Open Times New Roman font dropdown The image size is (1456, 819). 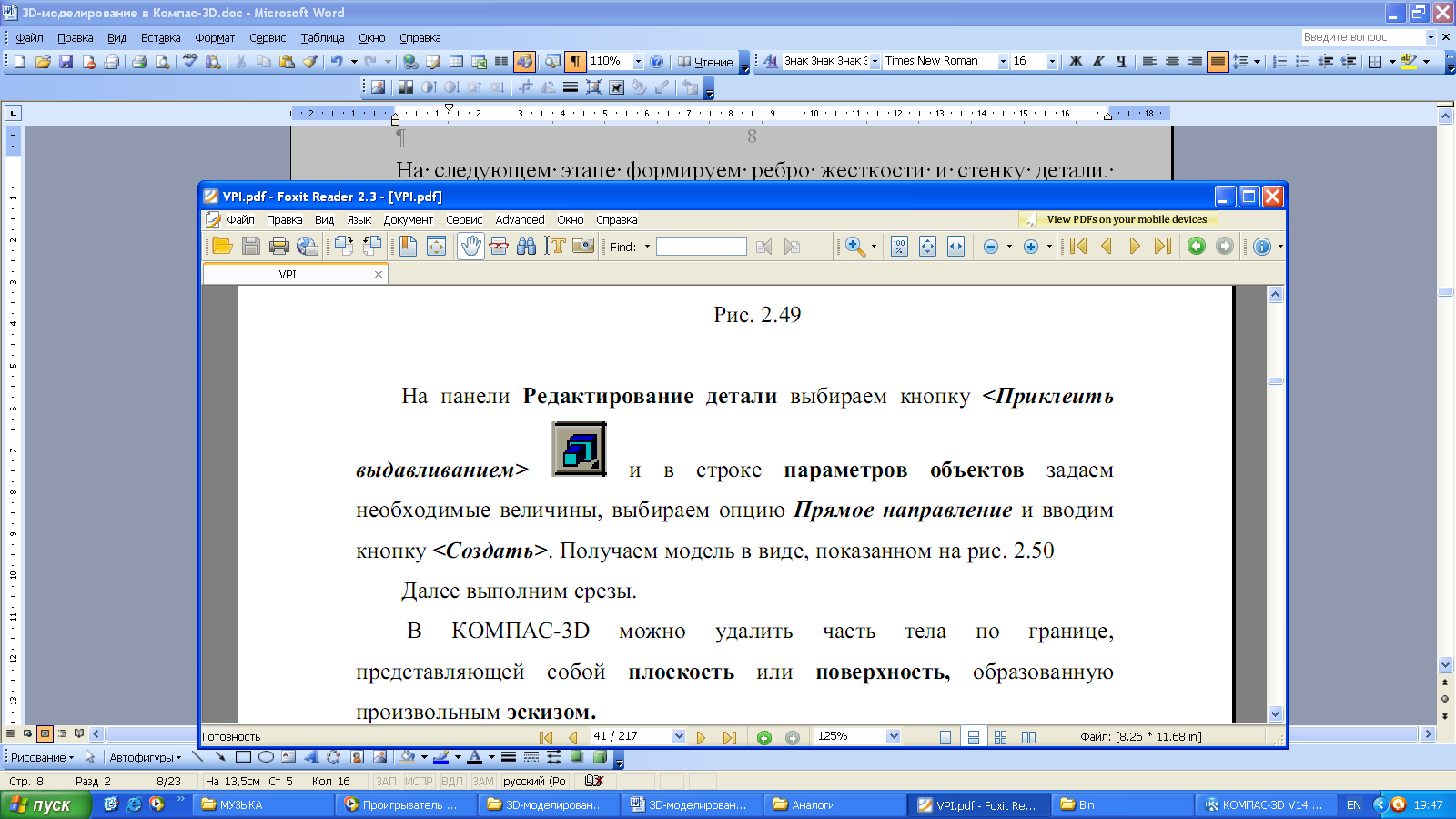[x=1003, y=61]
